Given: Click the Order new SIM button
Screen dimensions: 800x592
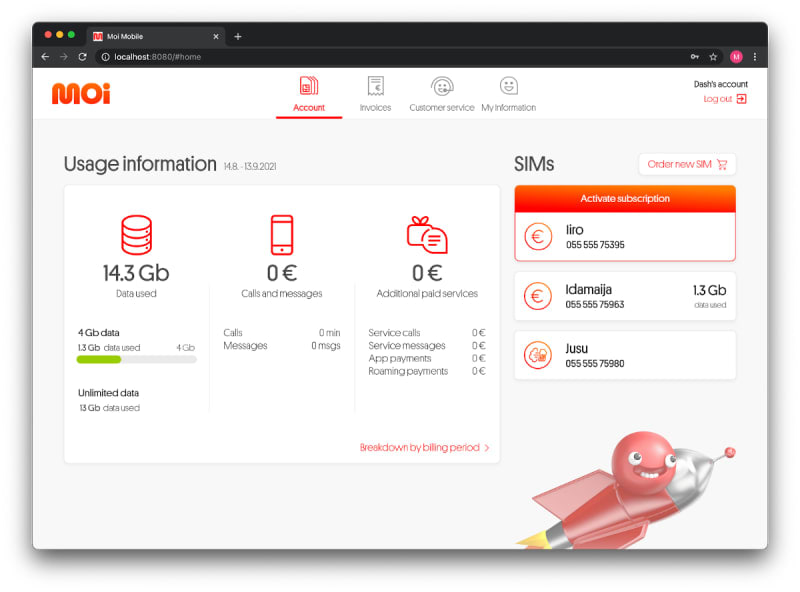Looking at the screenshot, I should 687,164.
